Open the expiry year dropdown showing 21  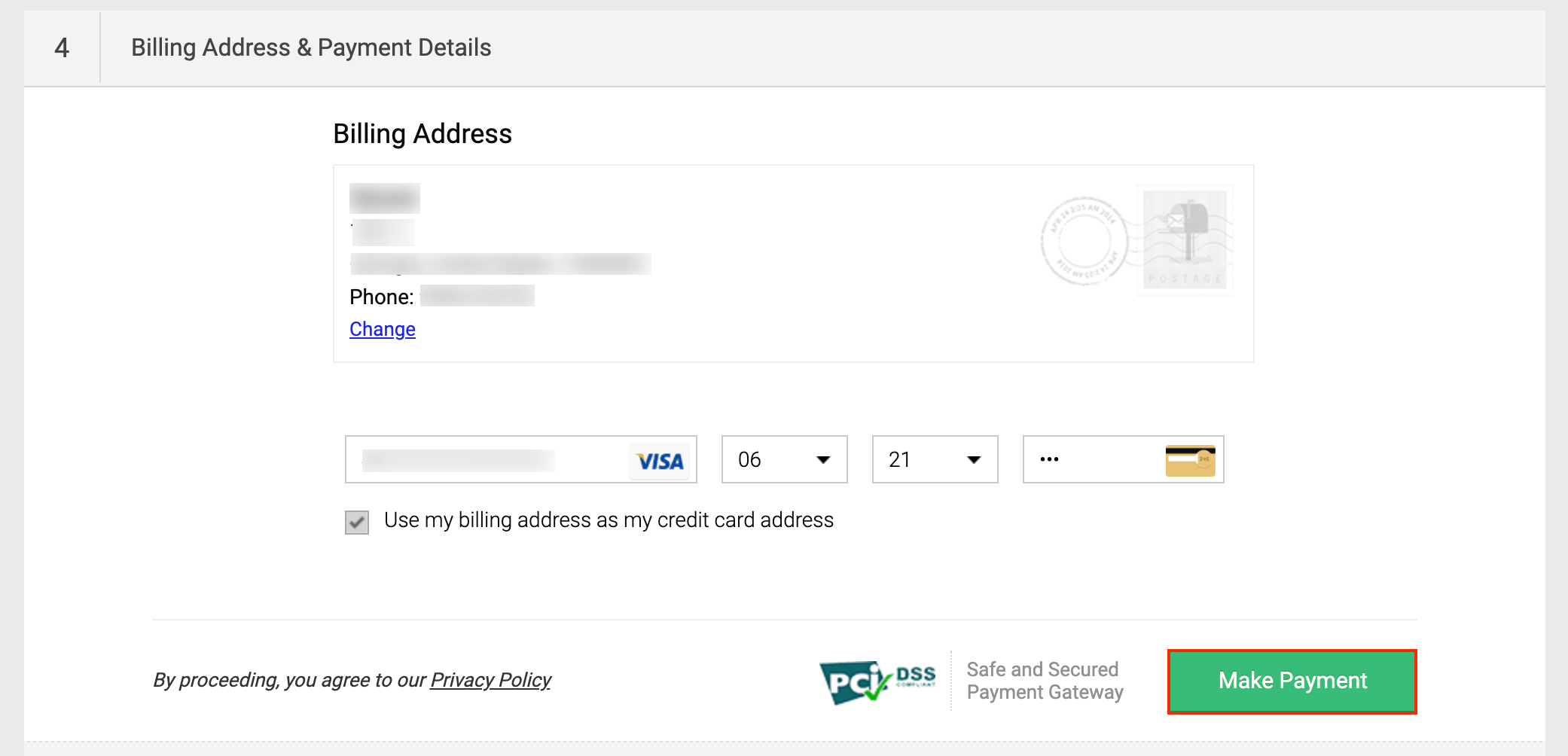935,459
